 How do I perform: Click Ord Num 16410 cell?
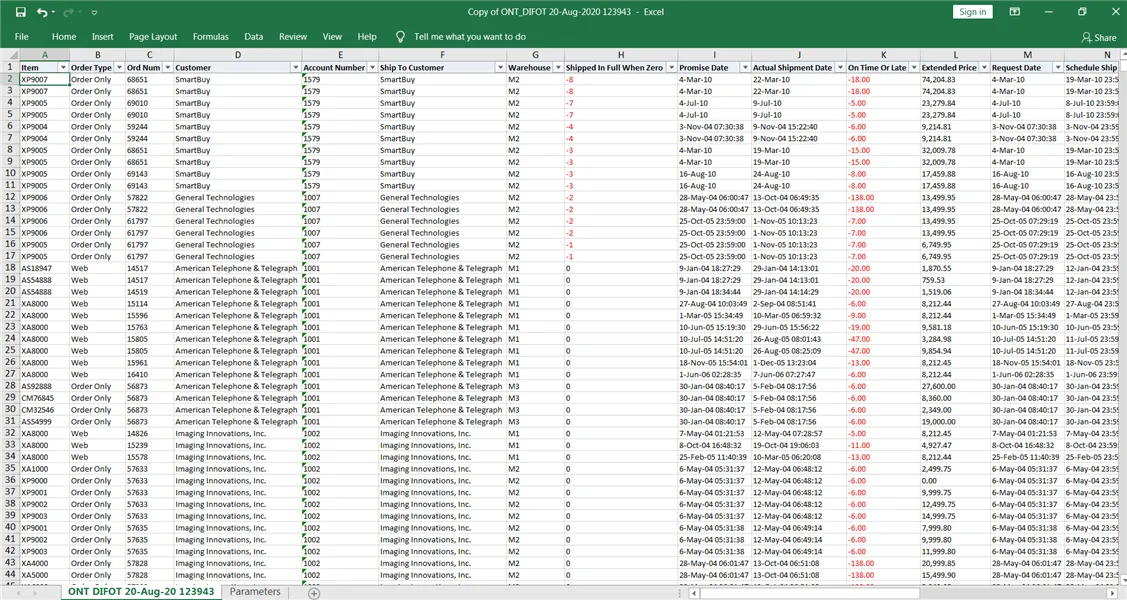(x=150, y=374)
